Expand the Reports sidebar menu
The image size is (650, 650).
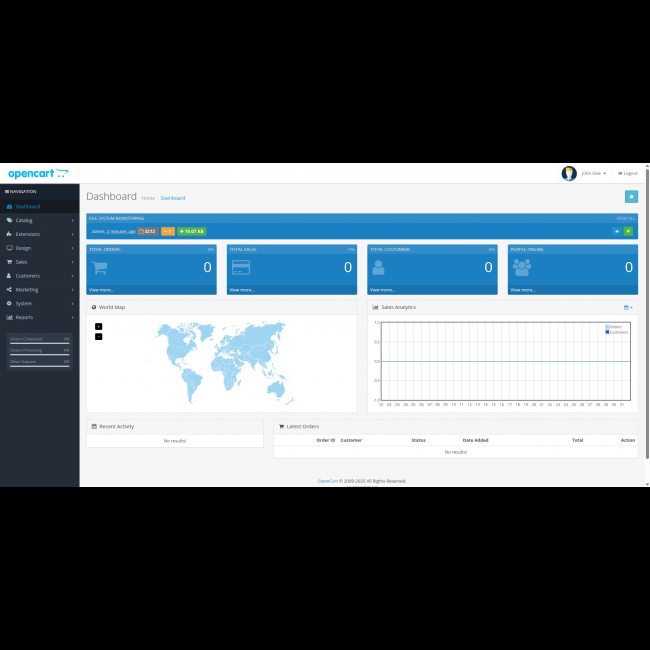(39, 317)
